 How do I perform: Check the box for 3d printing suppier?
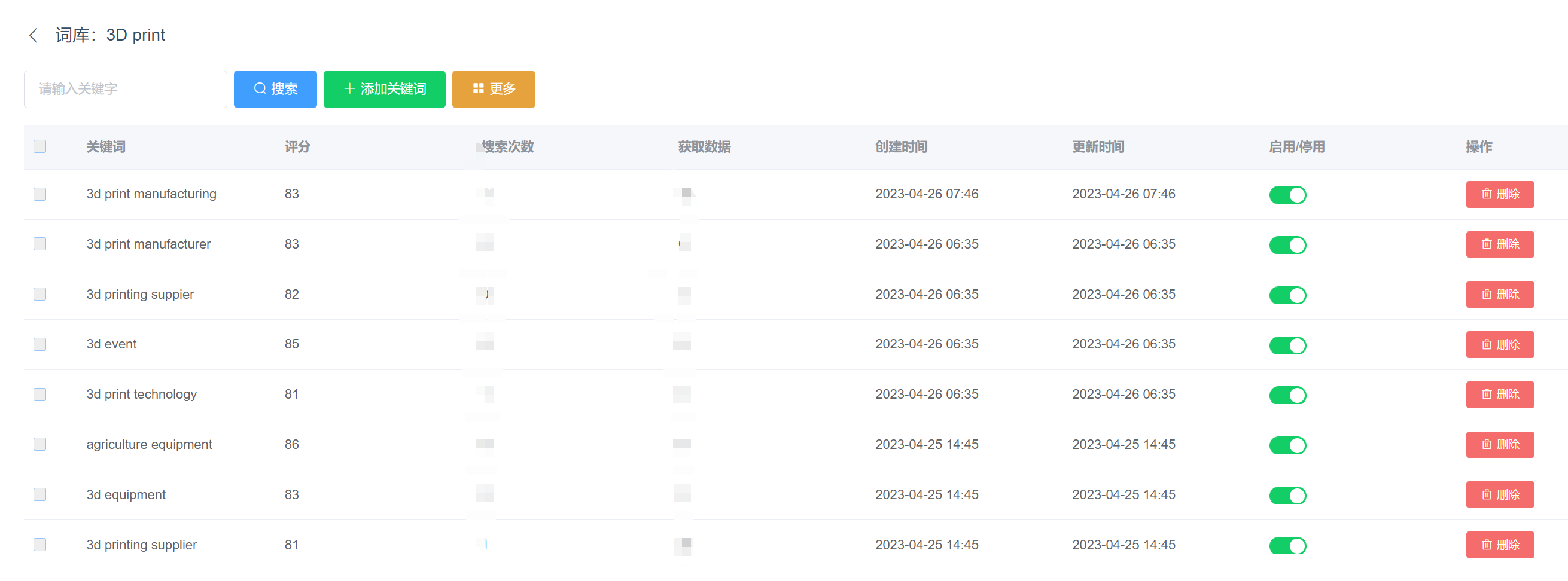pos(39,295)
